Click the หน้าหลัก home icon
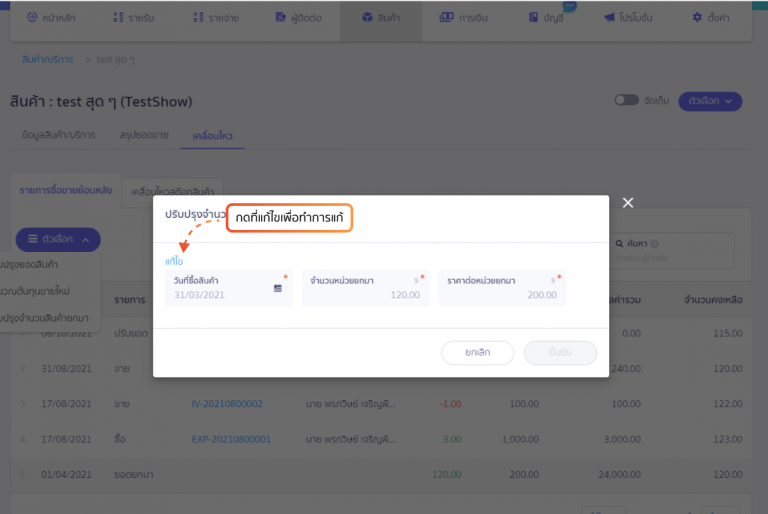768x514 pixels. (x=33, y=18)
